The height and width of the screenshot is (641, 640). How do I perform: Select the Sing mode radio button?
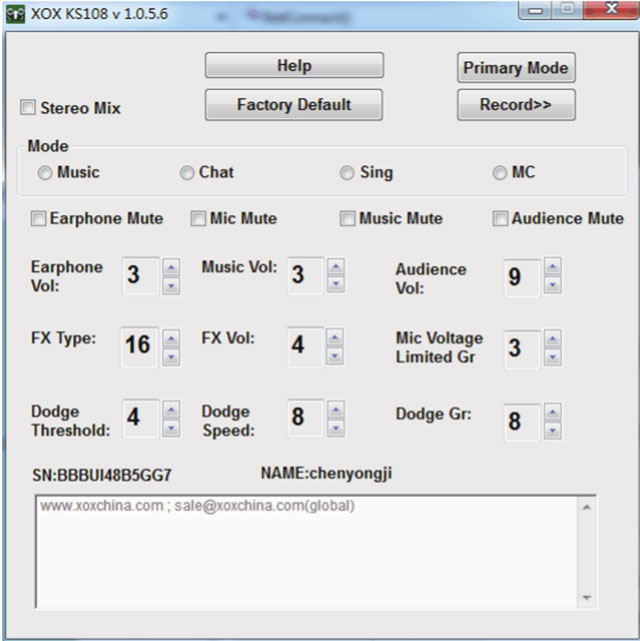[x=347, y=173]
